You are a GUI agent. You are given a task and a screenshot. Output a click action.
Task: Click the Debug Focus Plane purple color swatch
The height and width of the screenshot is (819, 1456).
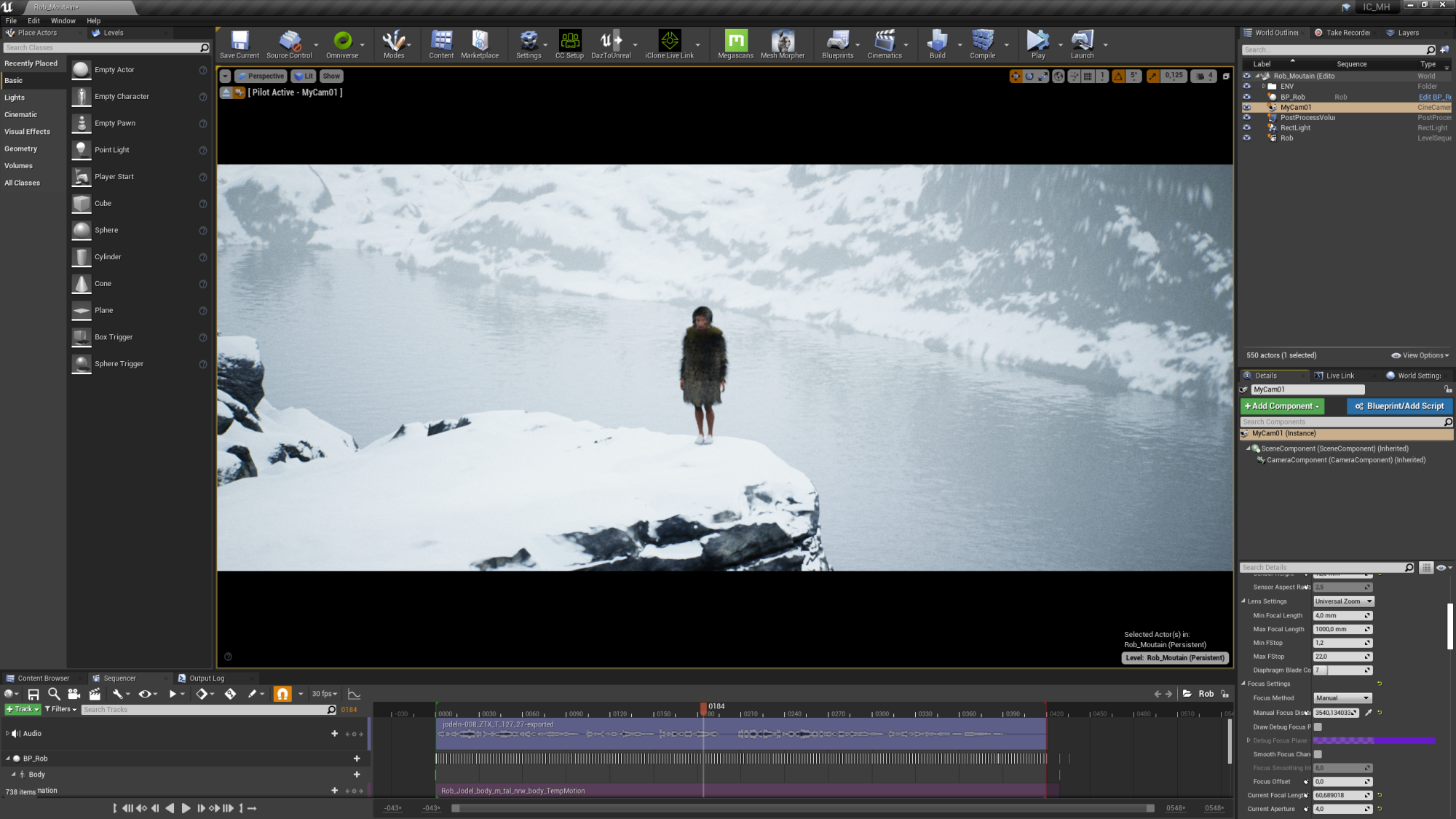(1374, 740)
